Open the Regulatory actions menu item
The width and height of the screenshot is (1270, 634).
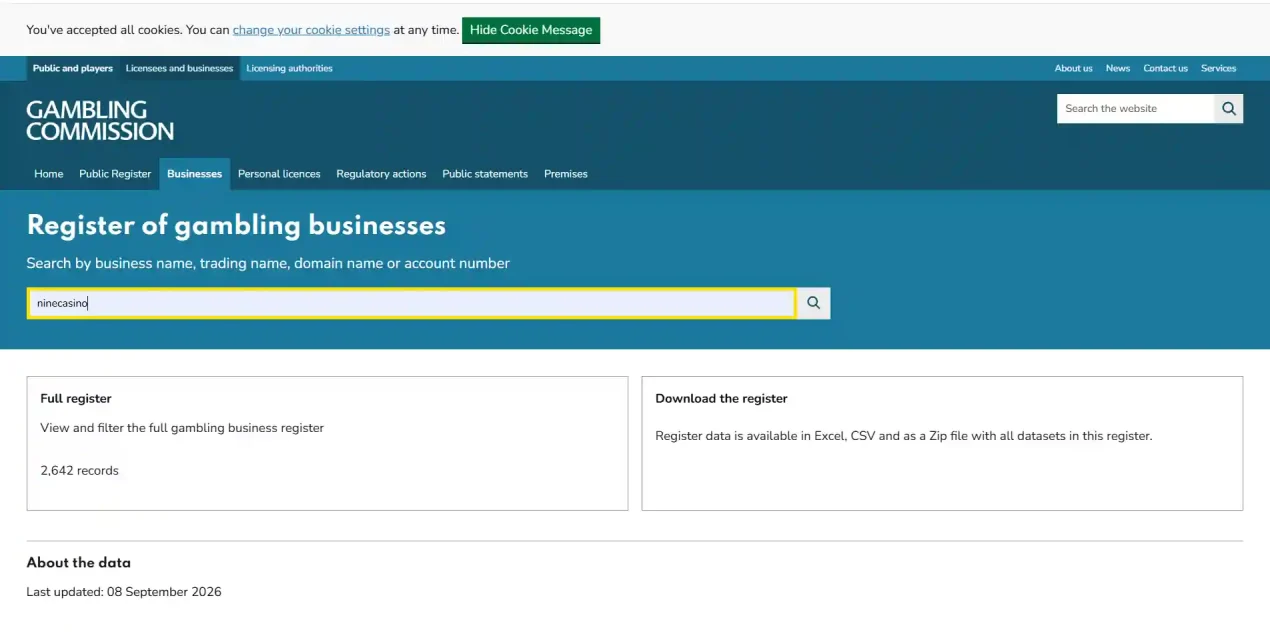(x=381, y=174)
